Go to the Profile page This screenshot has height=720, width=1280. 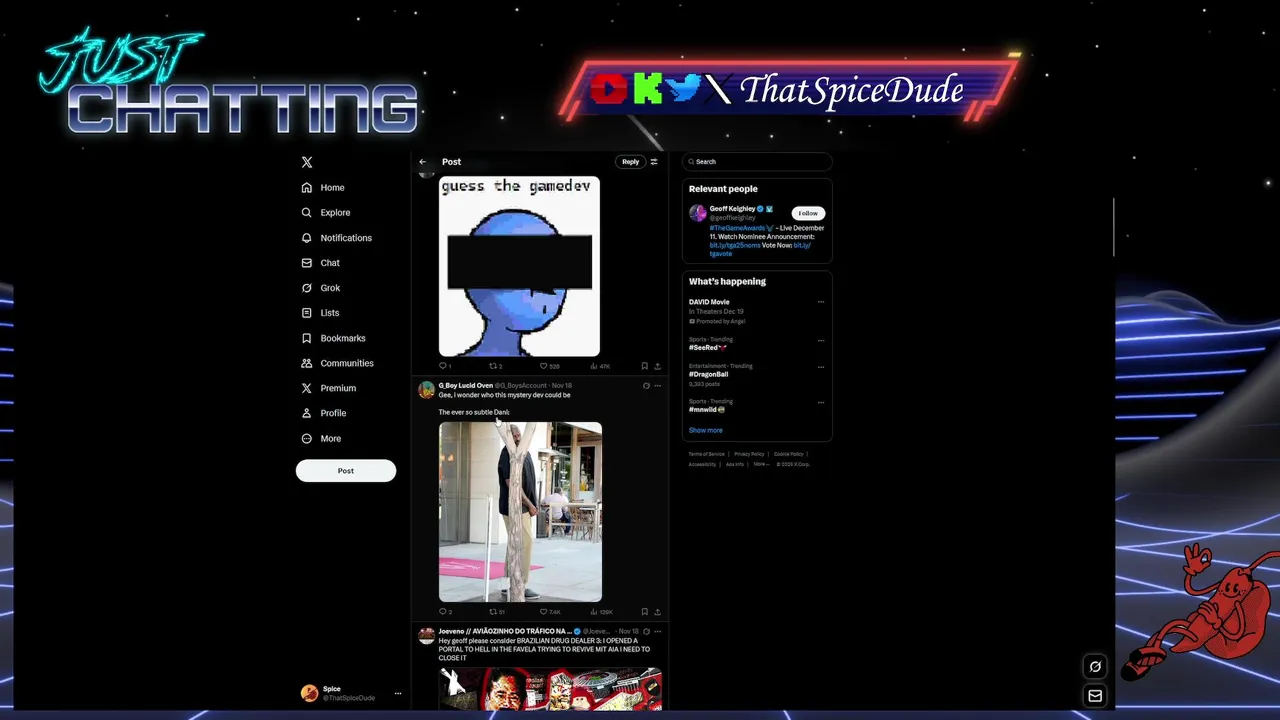(x=324, y=413)
